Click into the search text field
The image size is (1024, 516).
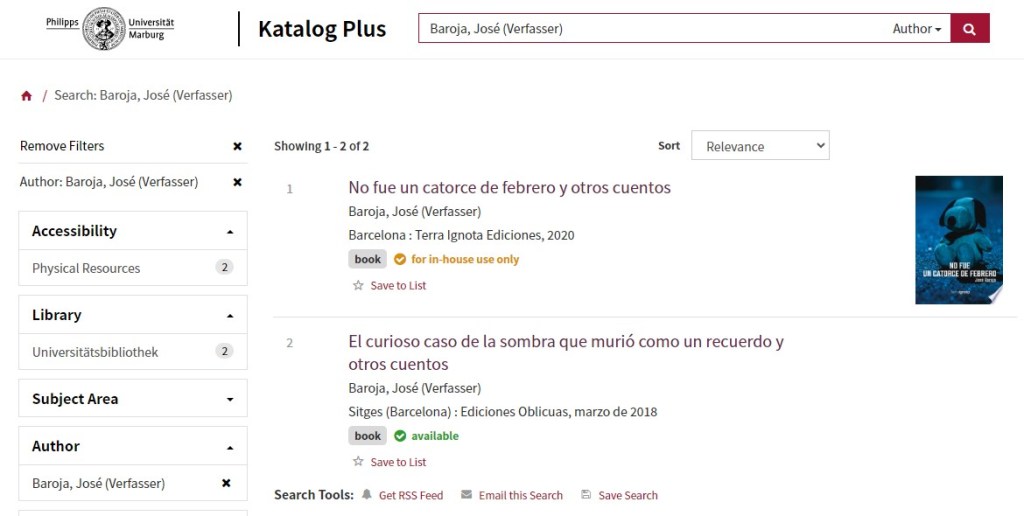point(650,29)
